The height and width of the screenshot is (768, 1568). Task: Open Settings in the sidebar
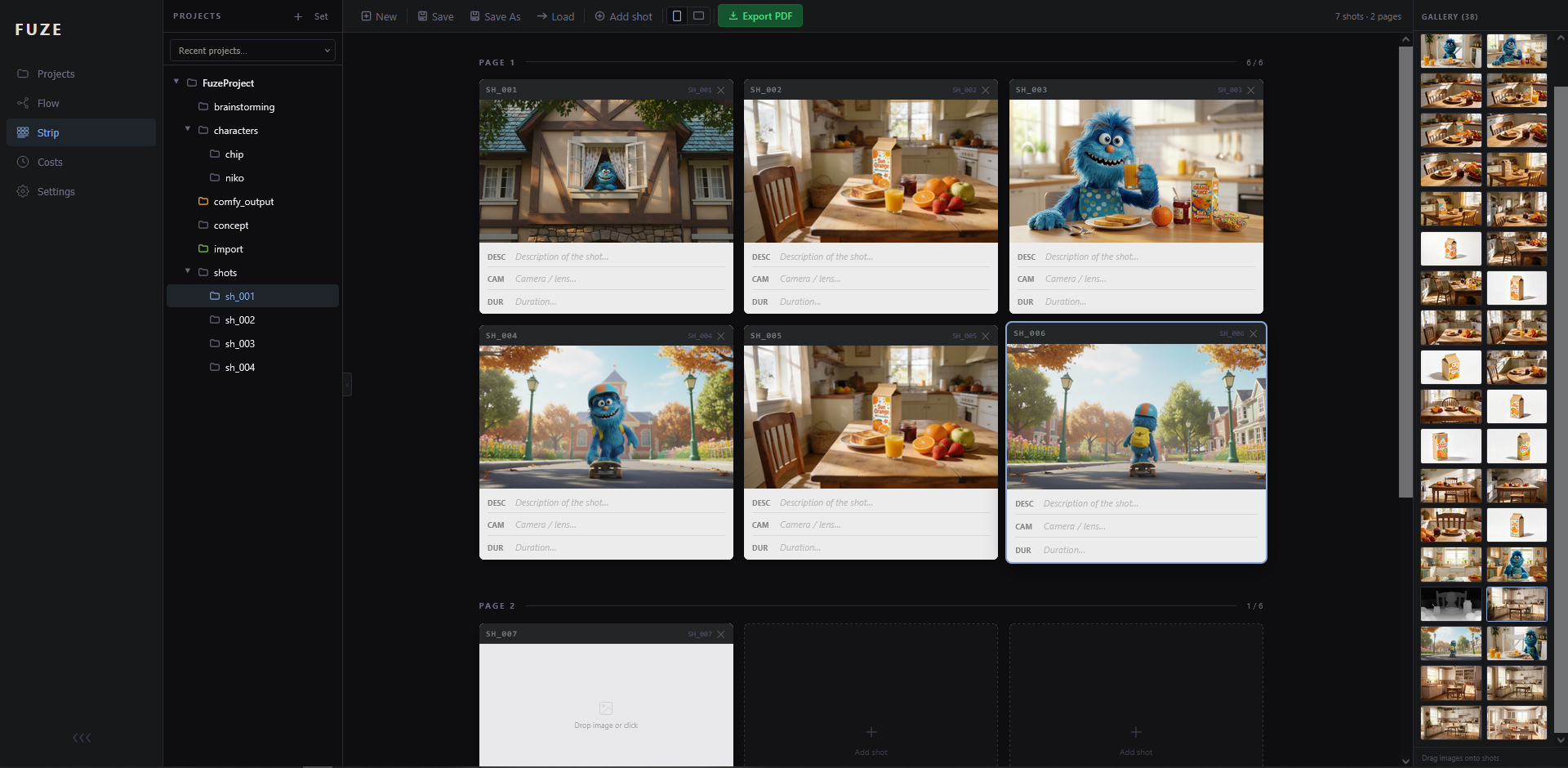(56, 192)
